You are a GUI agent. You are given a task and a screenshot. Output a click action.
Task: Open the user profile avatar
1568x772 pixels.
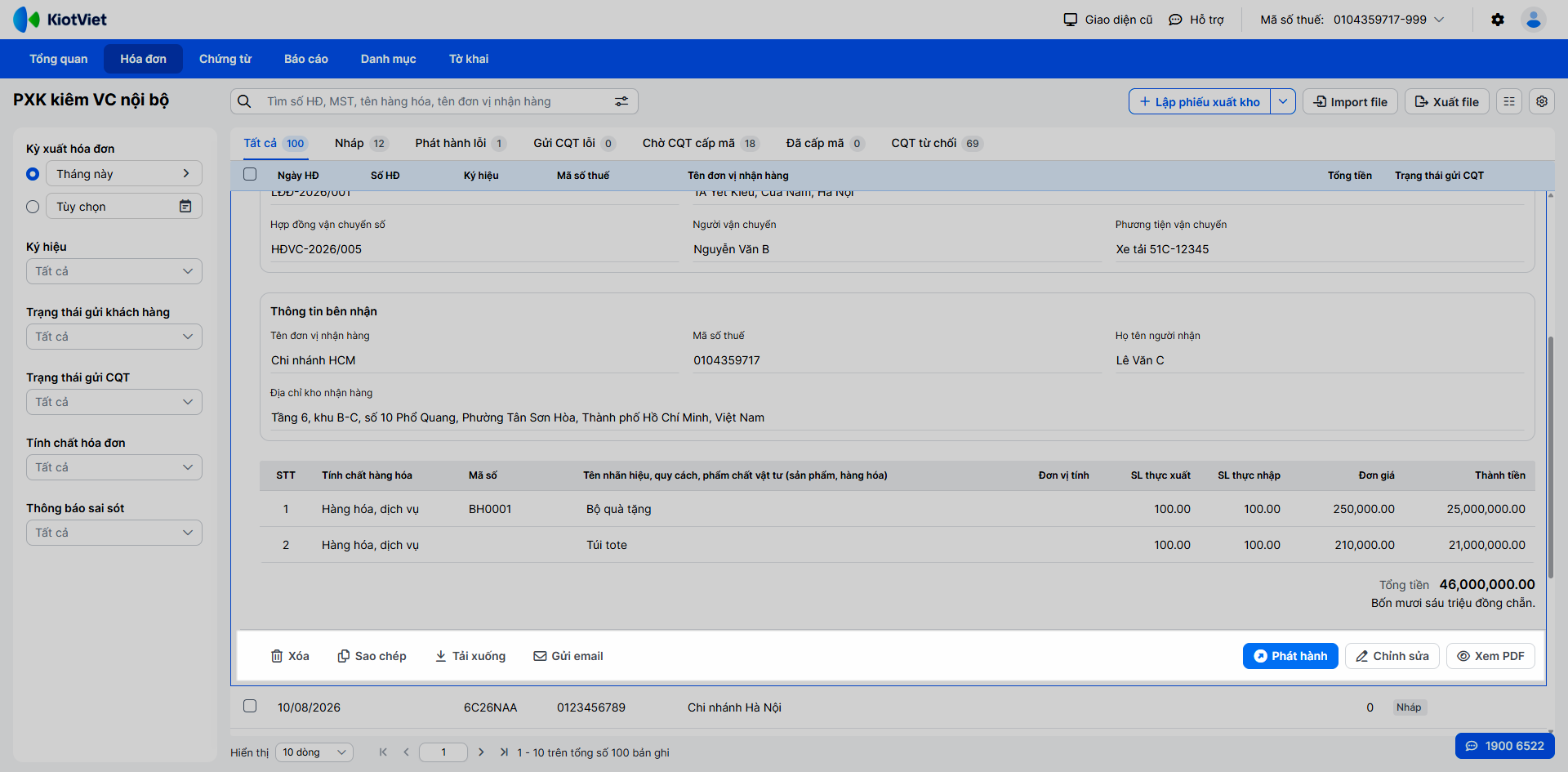point(1534,20)
